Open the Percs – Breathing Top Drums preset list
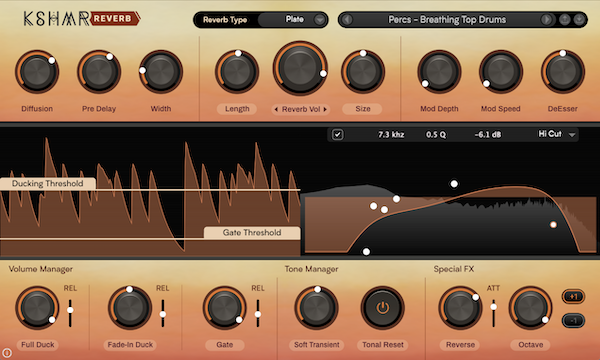Viewport: 600px width, 360px height. point(447,20)
